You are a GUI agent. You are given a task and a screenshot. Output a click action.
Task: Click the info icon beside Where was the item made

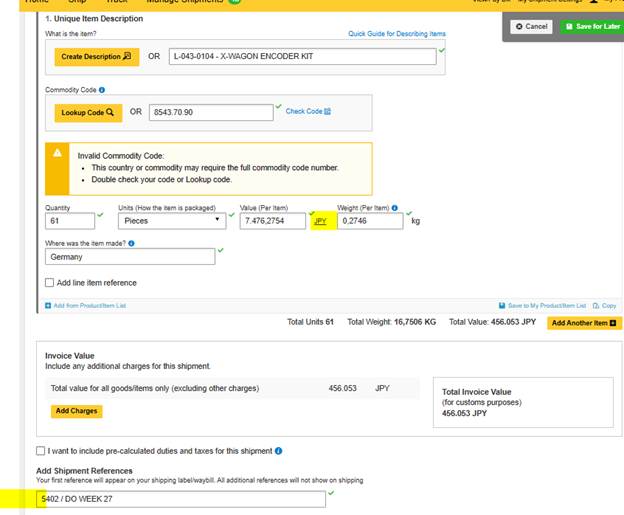131,243
